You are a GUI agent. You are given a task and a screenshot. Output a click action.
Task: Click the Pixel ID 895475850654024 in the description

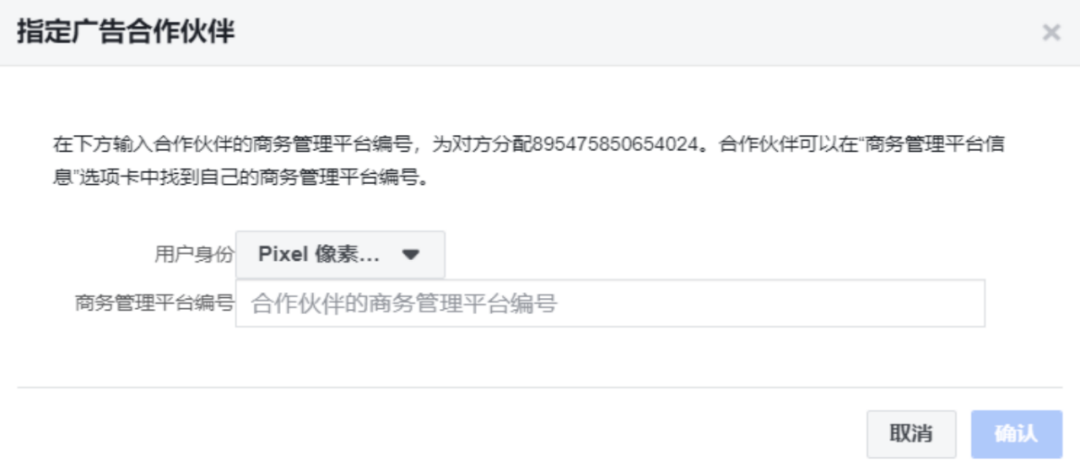pyautogui.click(x=614, y=145)
